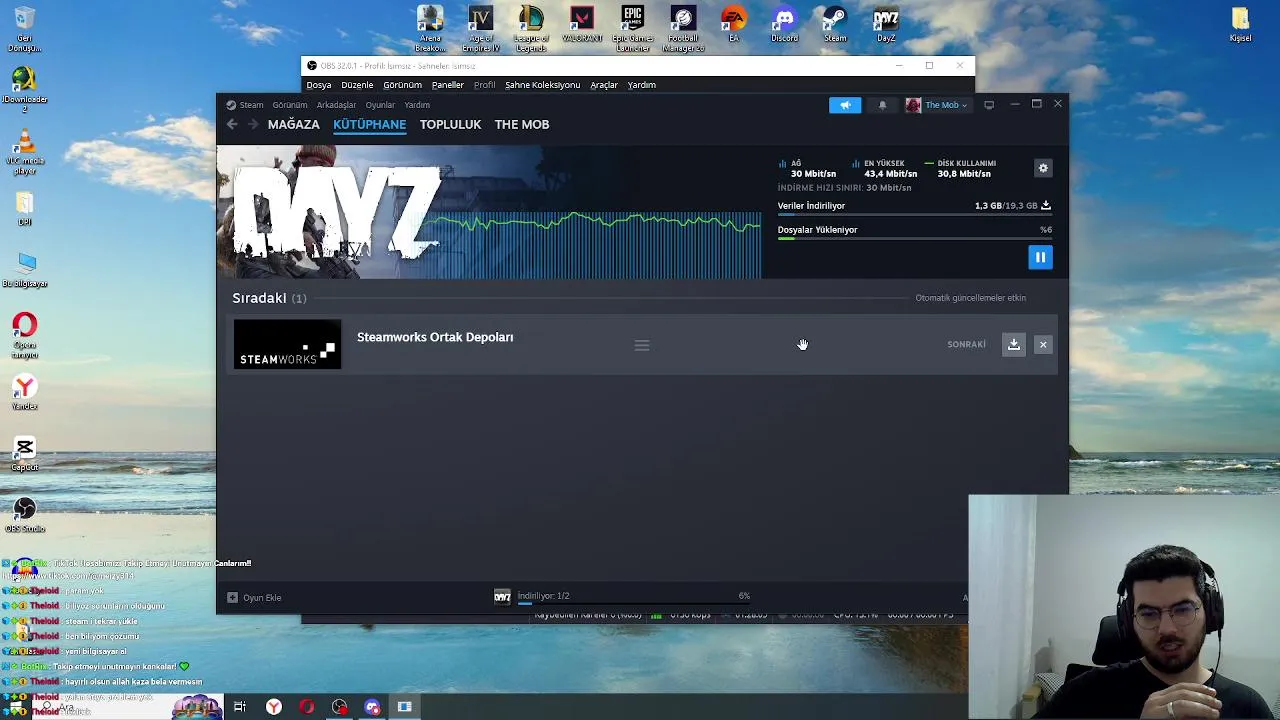Open Task View on the taskbar

click(x=240, y=707)
